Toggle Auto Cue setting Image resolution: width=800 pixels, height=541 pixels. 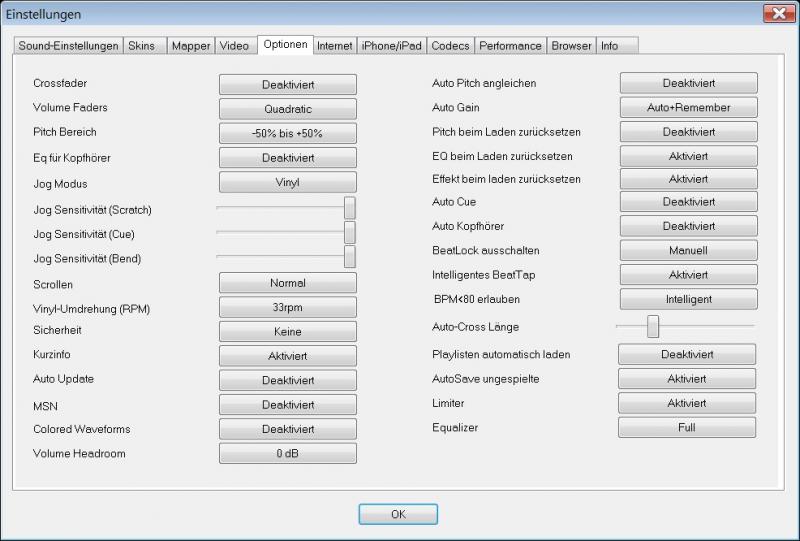pyautogui.click(x=688, y=202)
